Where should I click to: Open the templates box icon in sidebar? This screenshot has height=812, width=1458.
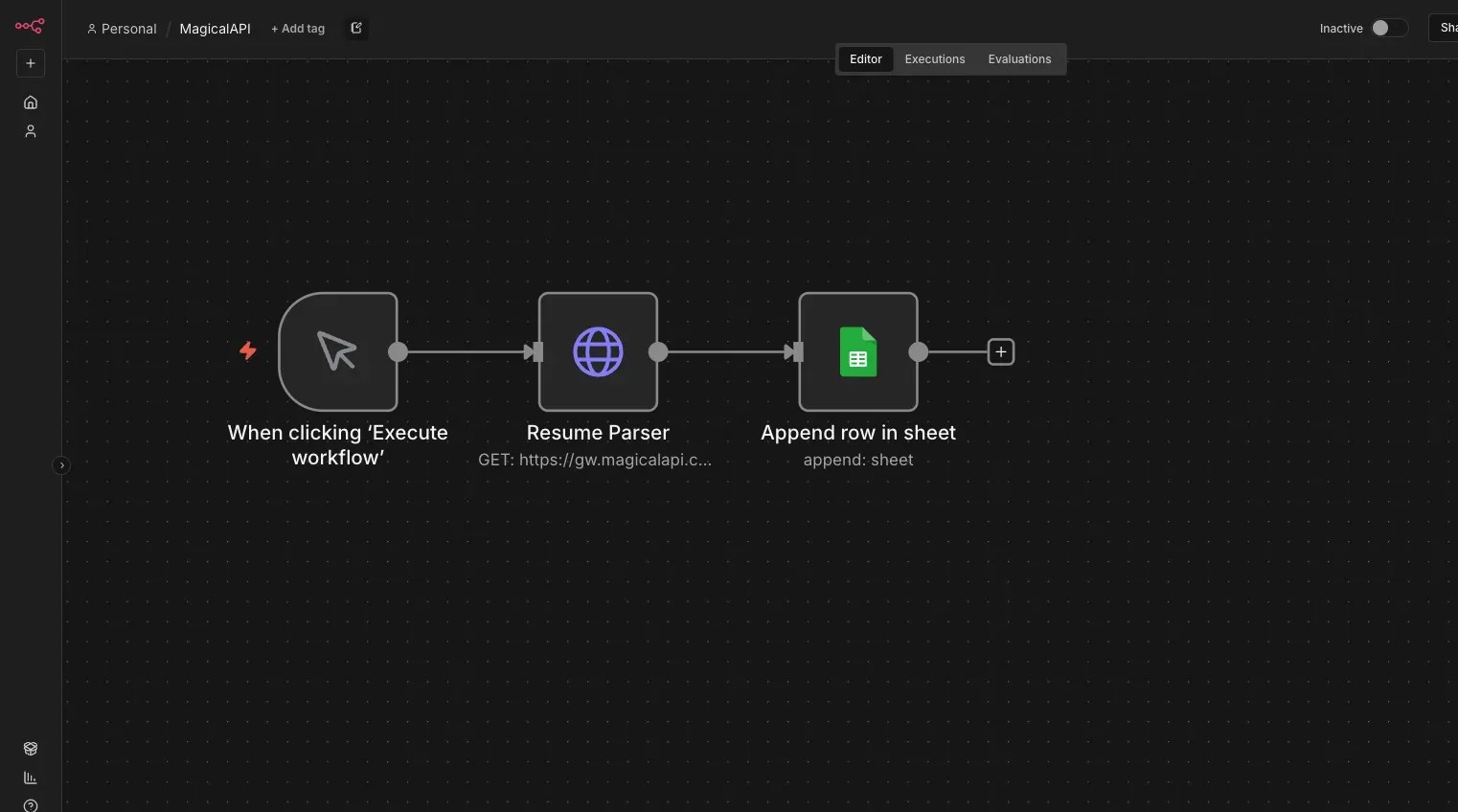coord(31,749)
